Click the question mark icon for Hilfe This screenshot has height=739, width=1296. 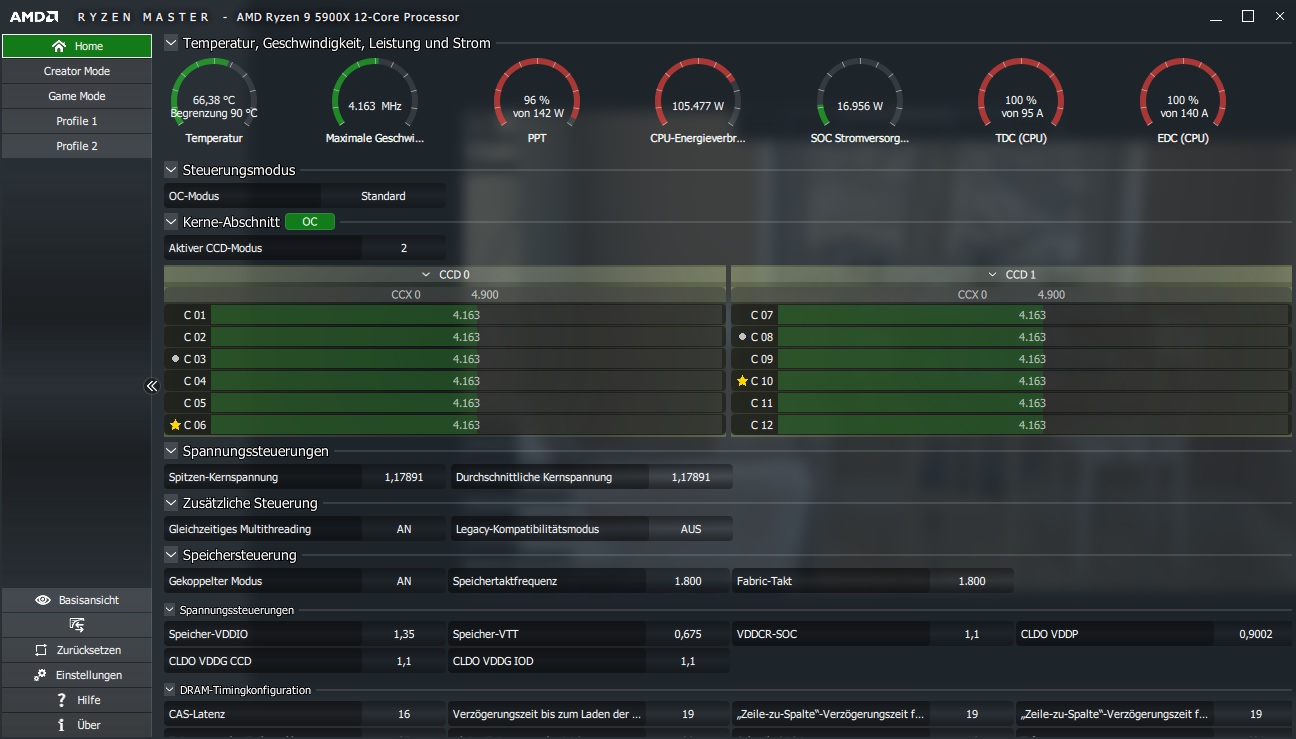point(62,700)
